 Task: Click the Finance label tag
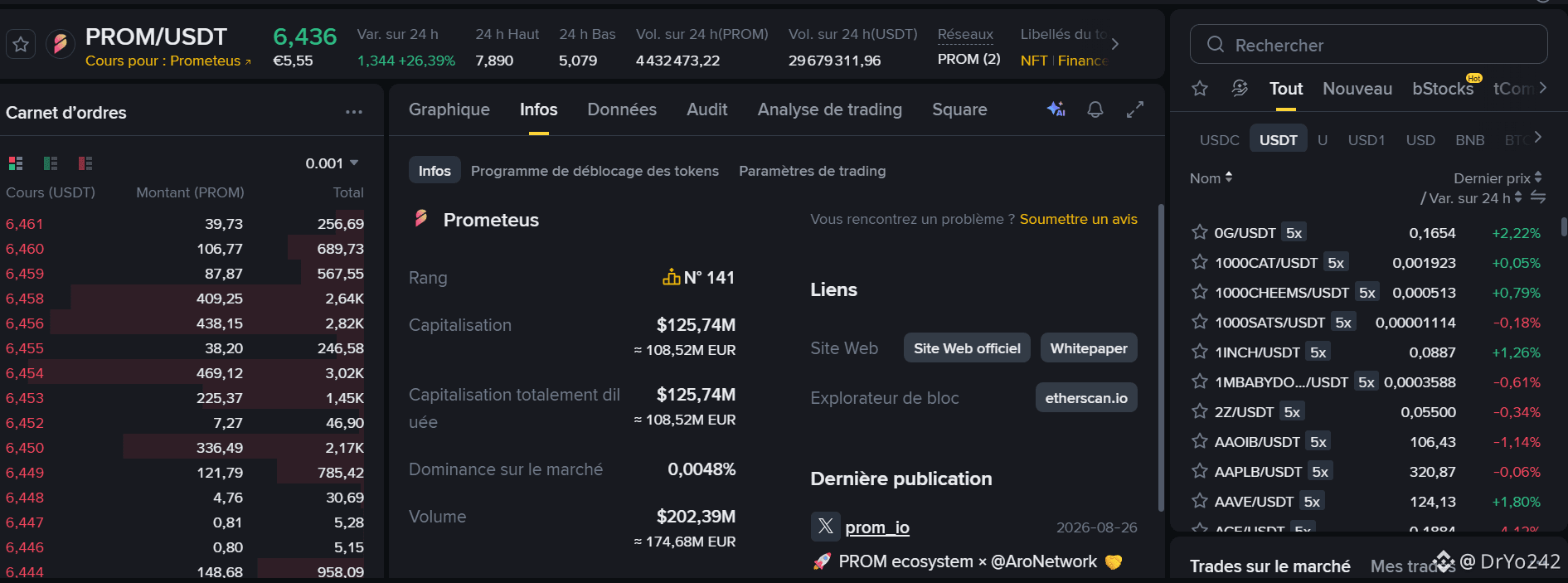coord(1083,61)
